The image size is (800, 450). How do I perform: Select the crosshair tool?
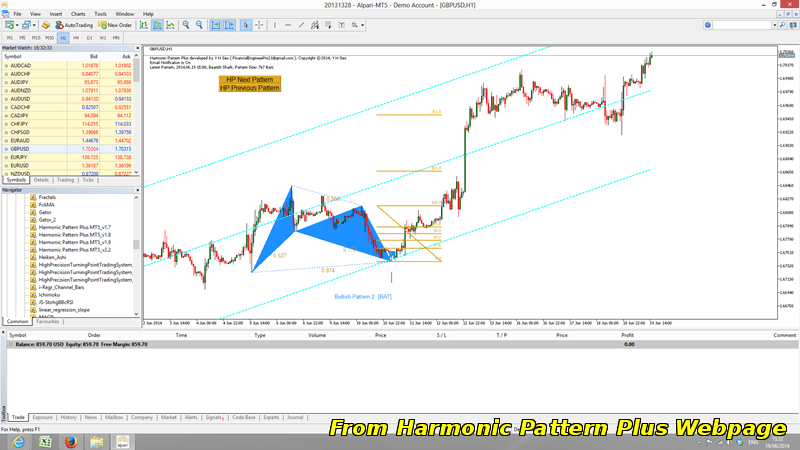259,25
